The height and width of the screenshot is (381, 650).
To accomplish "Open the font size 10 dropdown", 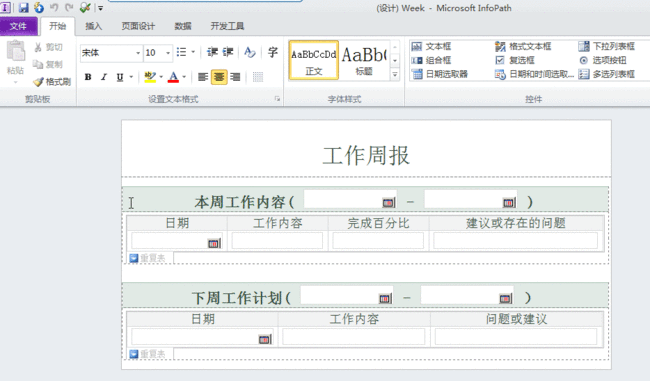I will click(x=168, y=53).
